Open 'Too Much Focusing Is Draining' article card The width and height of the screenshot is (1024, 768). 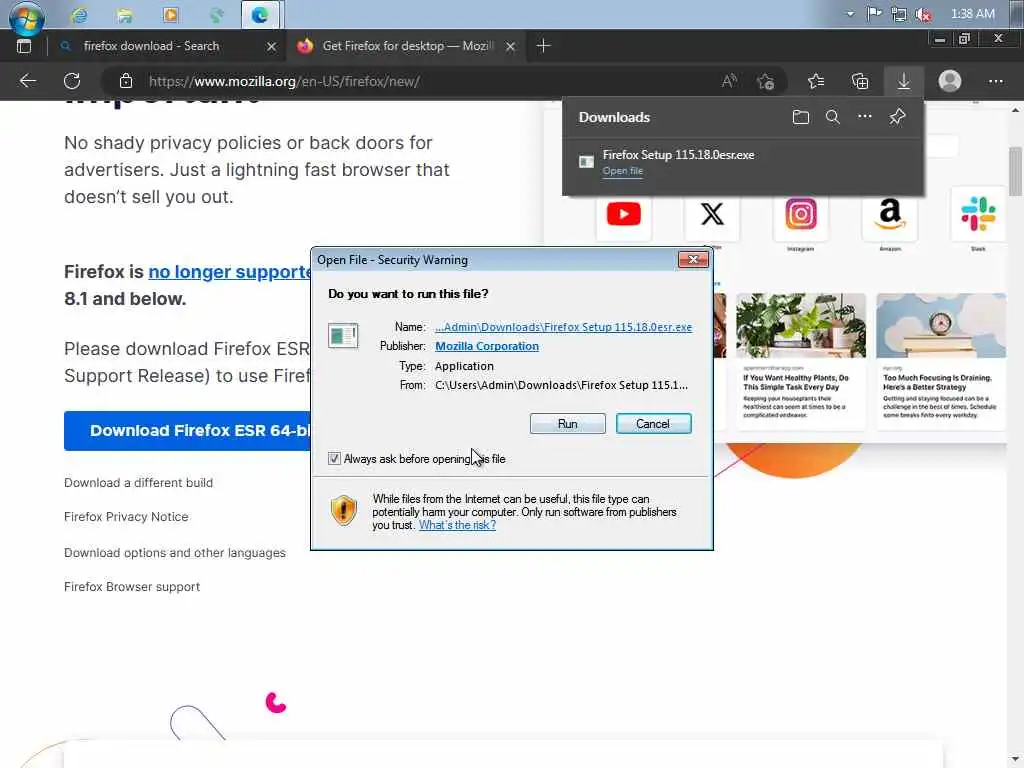tap(940, 362)
